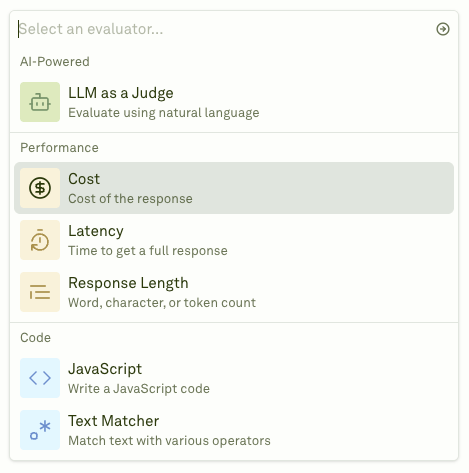Screen dimensions: 469x473
Task: Select the Text Matcher evaluator title
Action: pos(114,421)
